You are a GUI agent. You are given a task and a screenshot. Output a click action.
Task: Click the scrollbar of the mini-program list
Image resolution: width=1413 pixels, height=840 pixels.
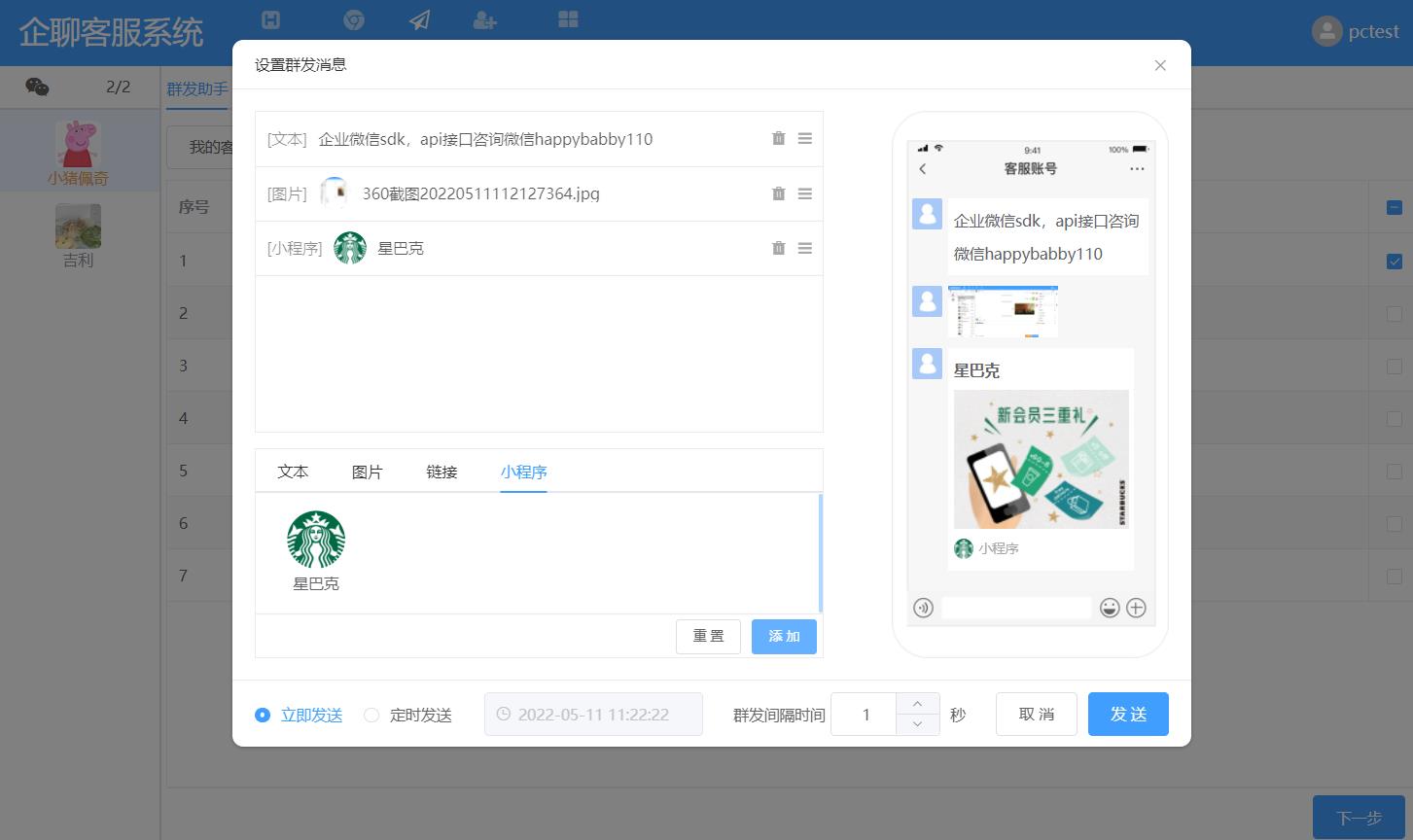pos(821,553)
